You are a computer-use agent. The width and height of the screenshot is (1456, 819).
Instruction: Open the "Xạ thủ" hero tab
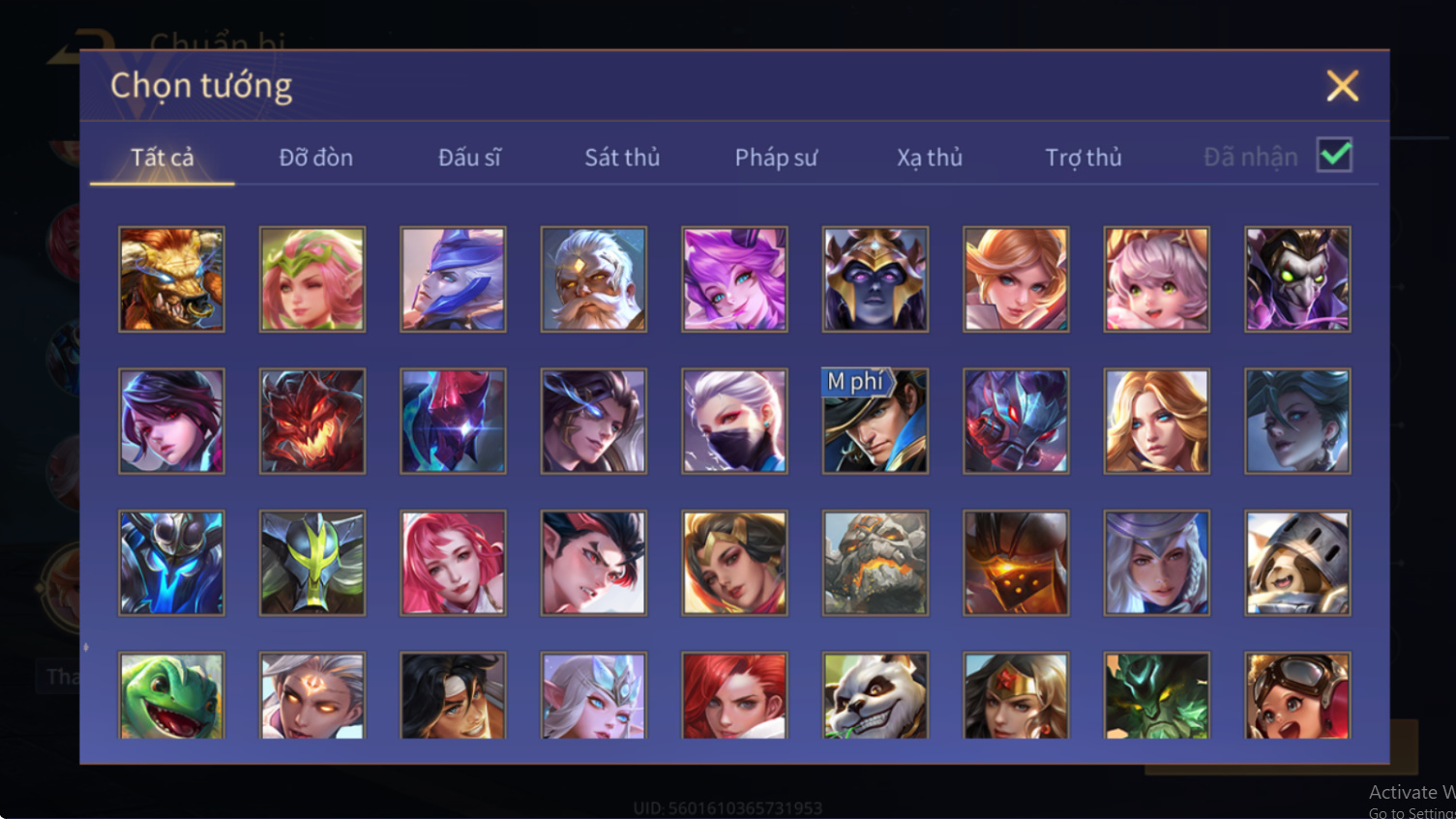(930, 157)
